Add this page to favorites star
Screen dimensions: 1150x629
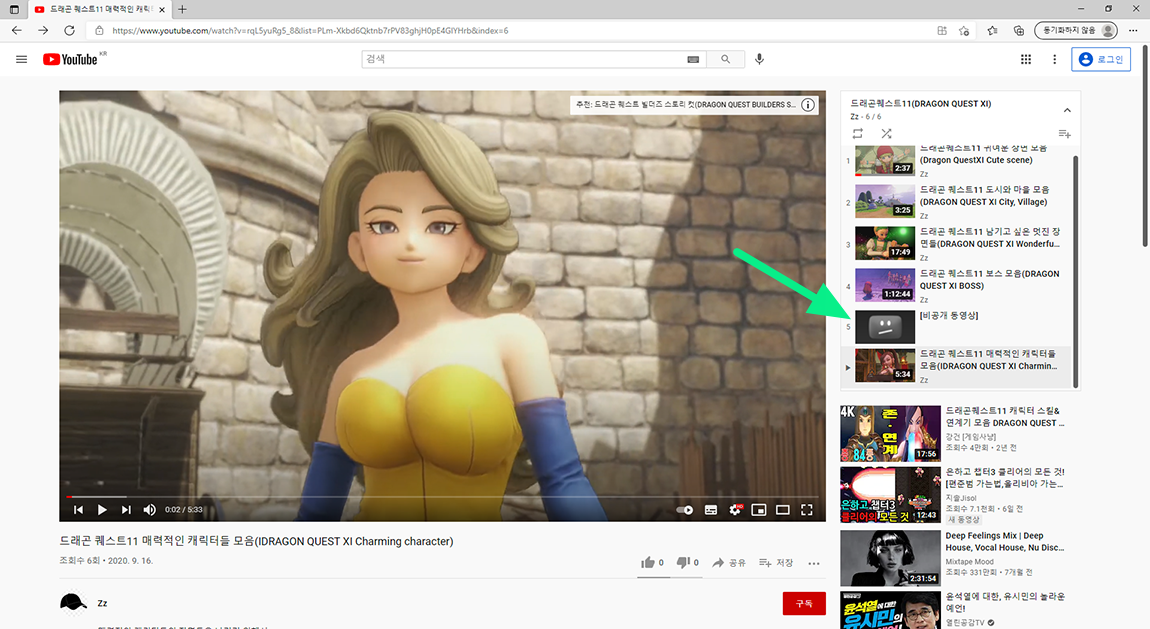[964, 31]
